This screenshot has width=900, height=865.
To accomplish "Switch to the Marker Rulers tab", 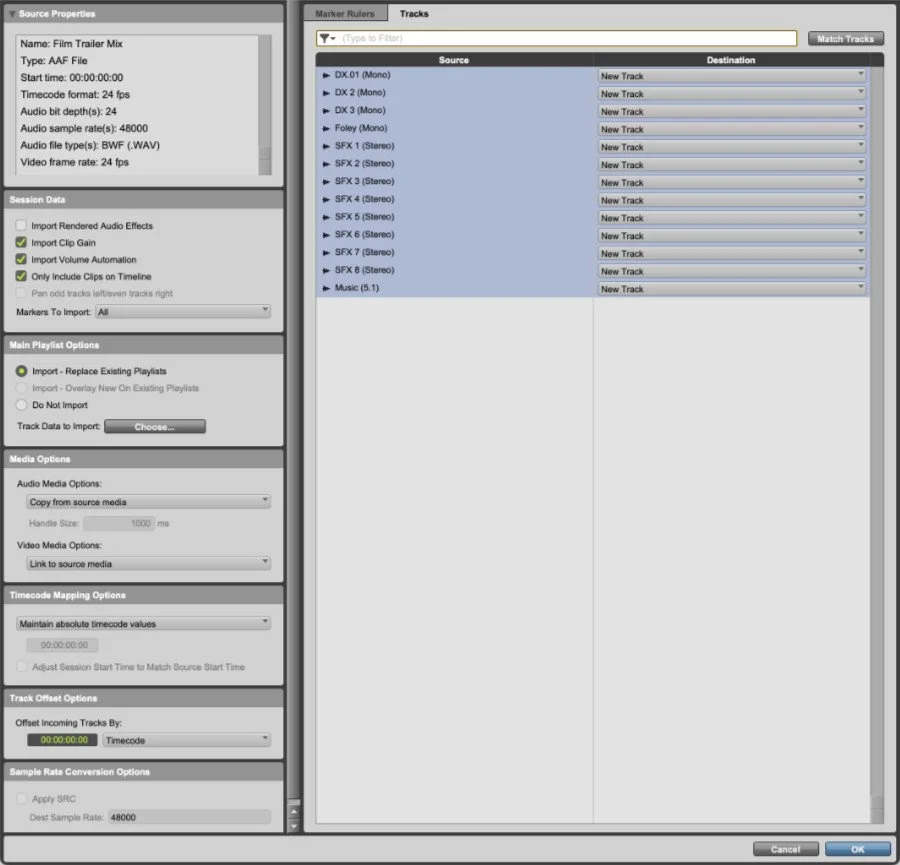I will click(x=348, y=13).
